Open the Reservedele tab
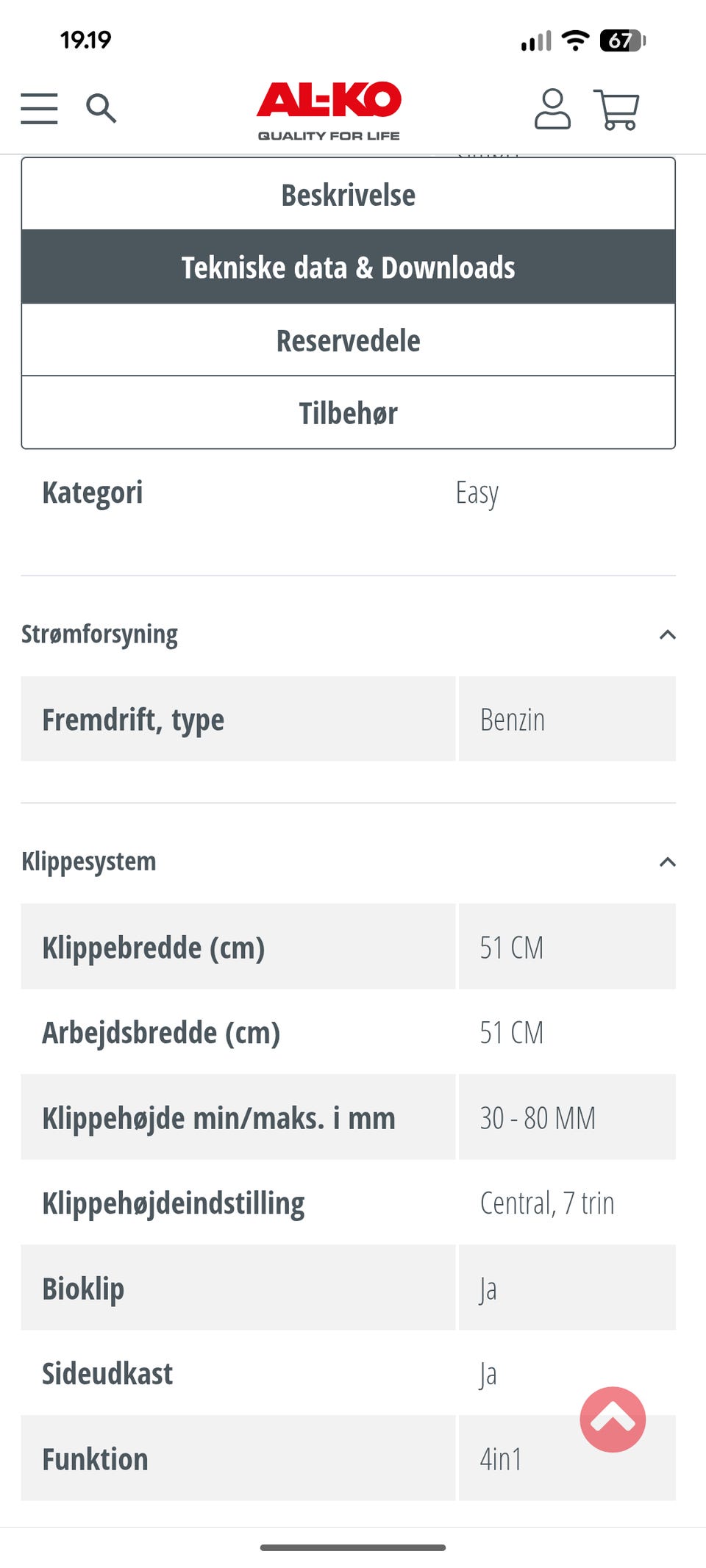 pos(348,340)
